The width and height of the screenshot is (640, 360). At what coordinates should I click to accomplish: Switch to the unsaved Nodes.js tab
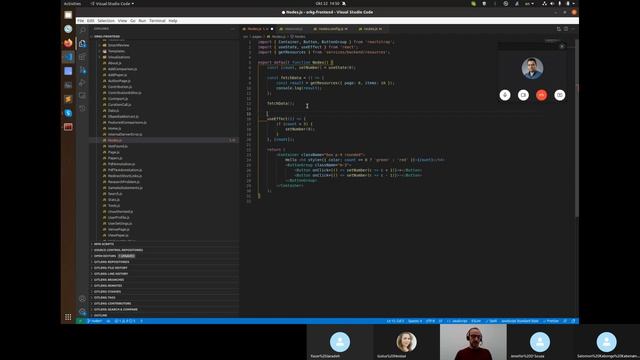[x=258, y=29]
